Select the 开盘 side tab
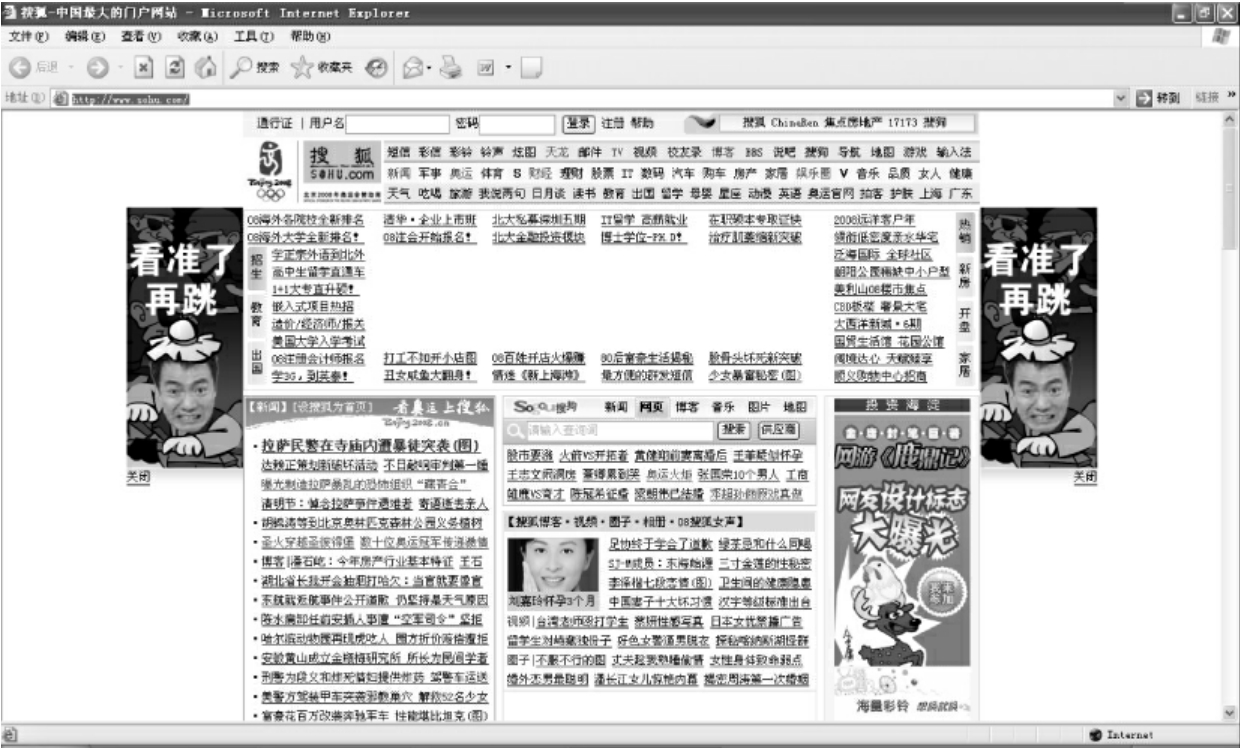Viewport: 1240px width, 748px height. point(964,320)
